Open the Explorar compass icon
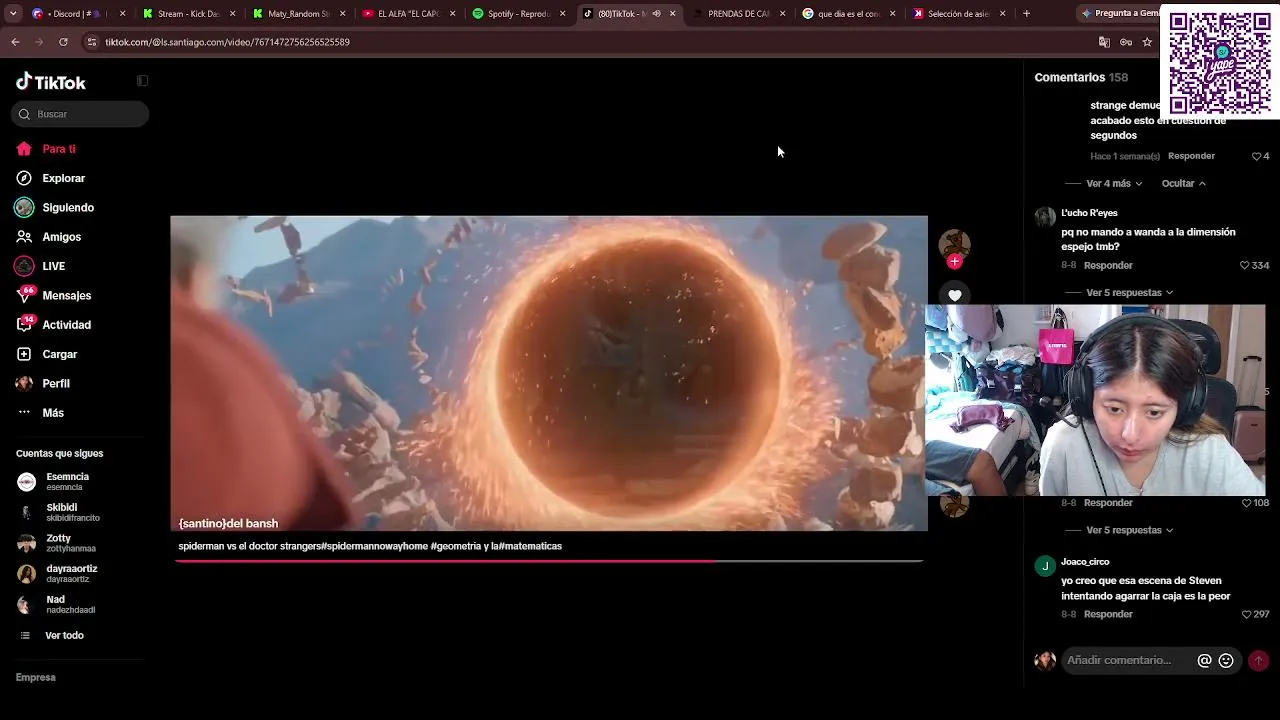Image resolution: width=1280 pixels, height=720 pixels. pyautogui.click(x=24, y=178)
